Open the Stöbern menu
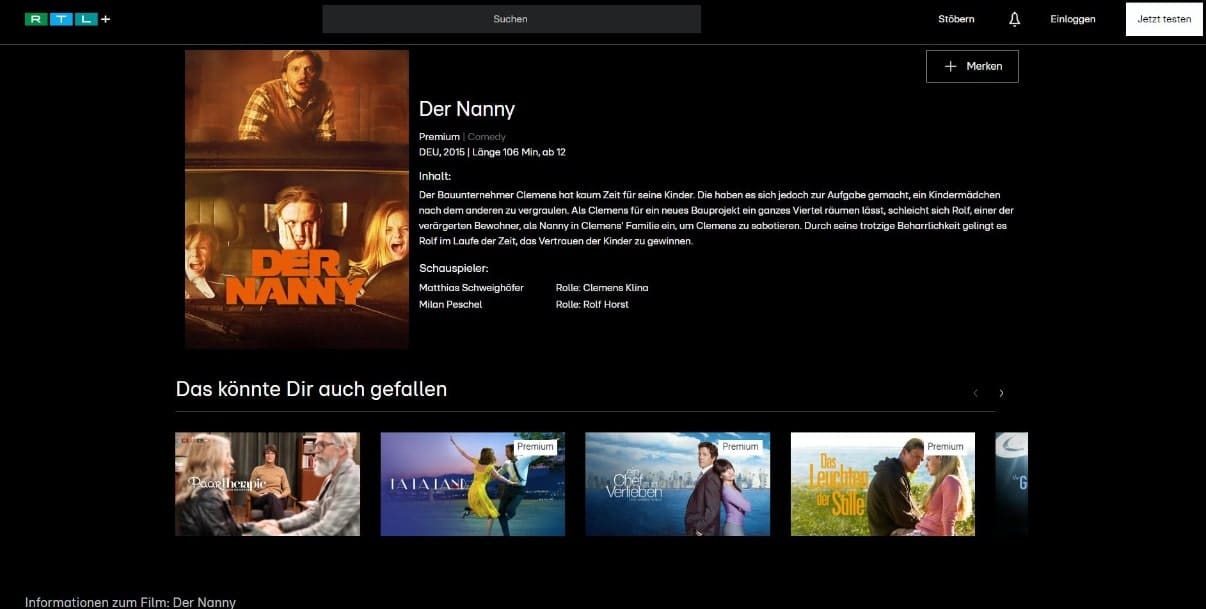Screen dimensions: 1206x609 956,19
